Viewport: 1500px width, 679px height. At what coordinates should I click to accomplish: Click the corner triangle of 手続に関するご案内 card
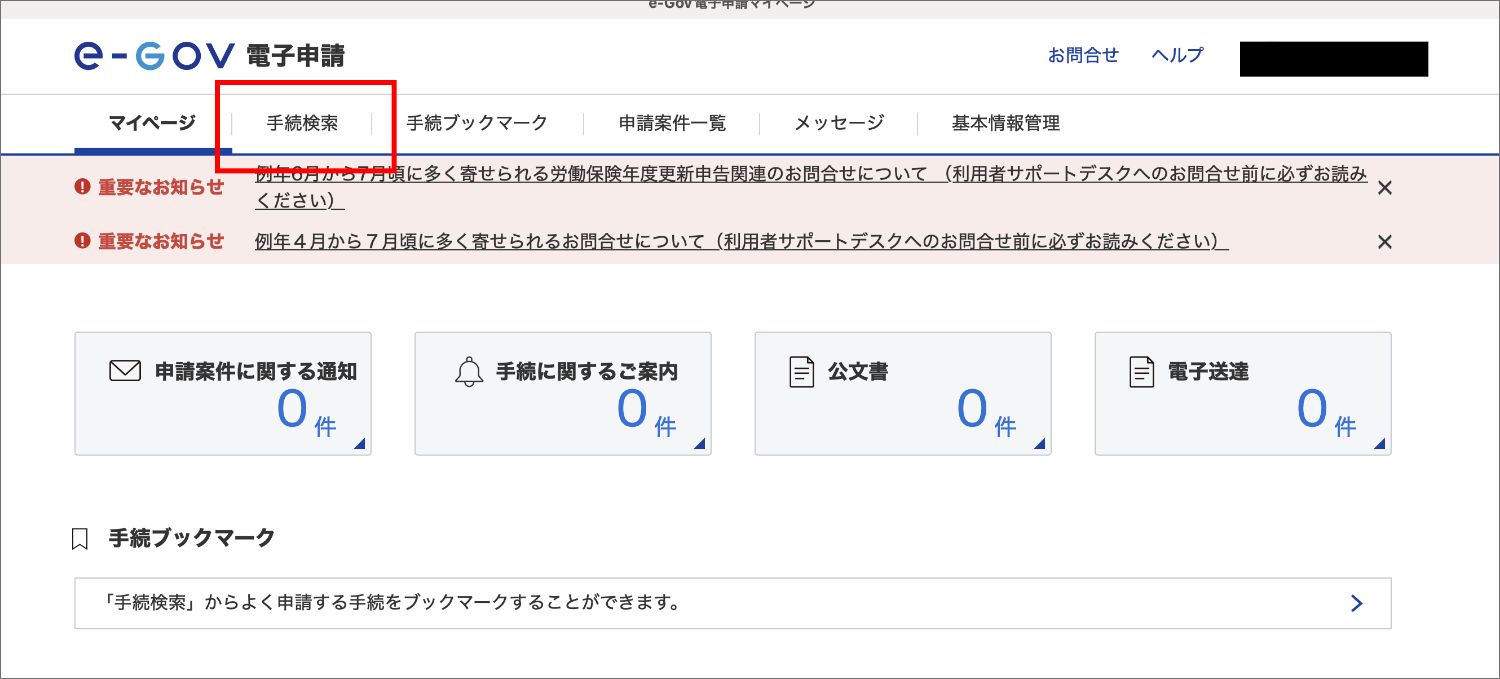(x=700, y=444)
